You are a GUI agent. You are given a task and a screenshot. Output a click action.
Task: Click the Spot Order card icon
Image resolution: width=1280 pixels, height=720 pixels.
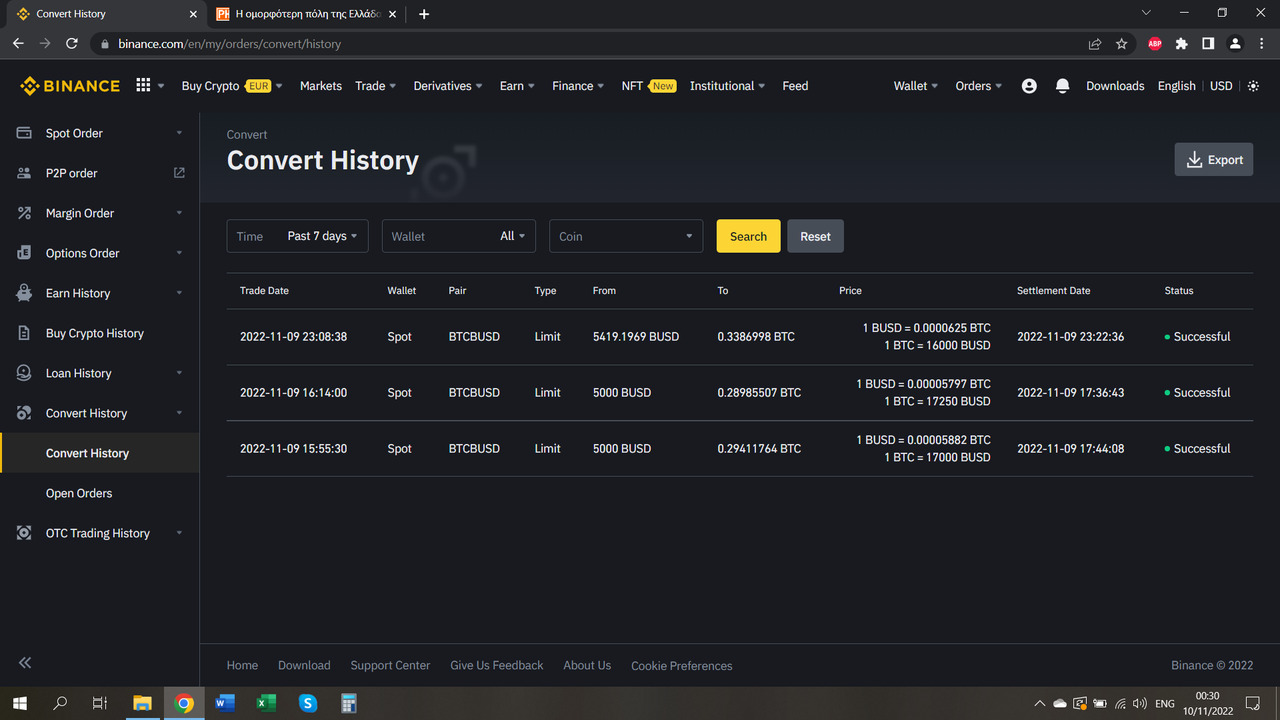(24, 133)
